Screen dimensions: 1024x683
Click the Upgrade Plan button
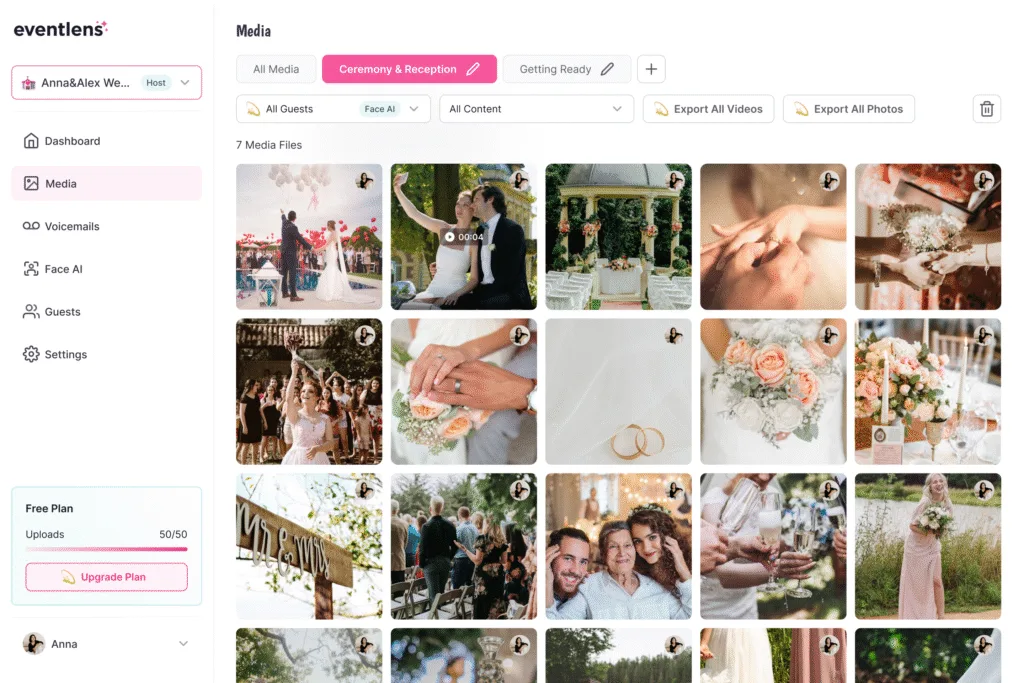coord(106,577)
